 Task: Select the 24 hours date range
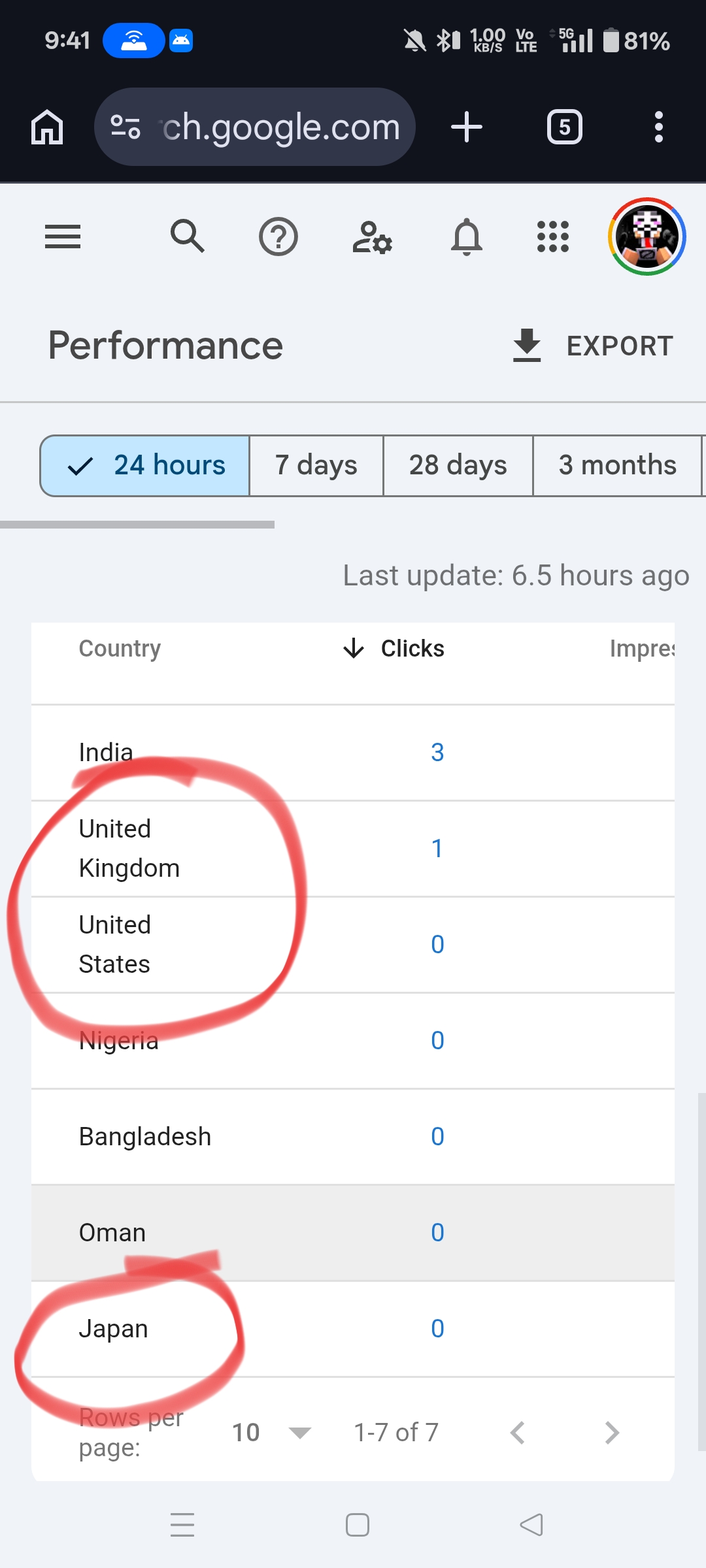pos(145,466)
